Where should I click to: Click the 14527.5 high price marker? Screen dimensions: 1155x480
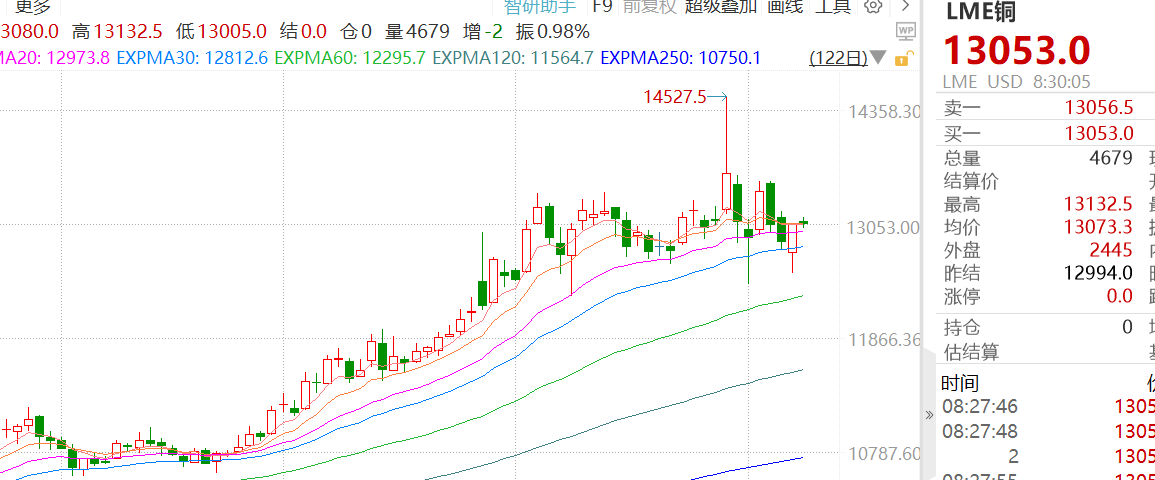pyautogui.click(x=674, y=96)
